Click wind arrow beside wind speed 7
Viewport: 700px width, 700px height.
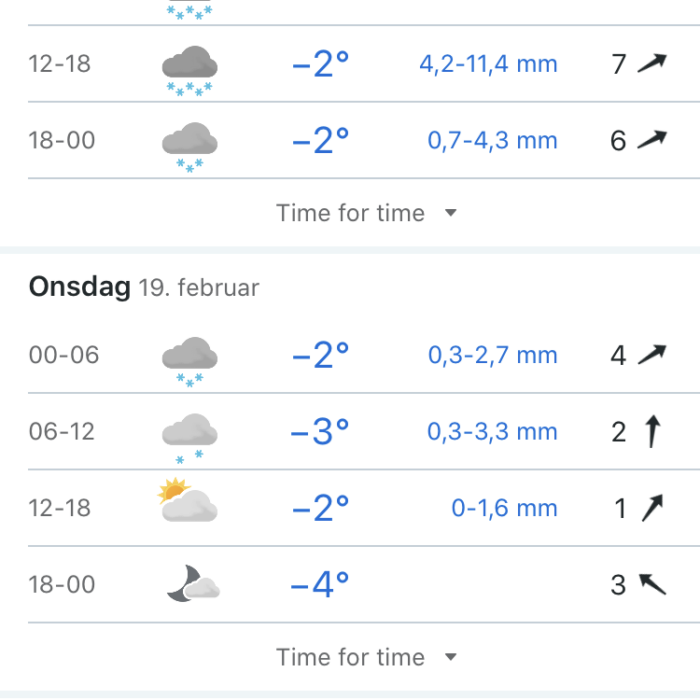tap(652, 63)
